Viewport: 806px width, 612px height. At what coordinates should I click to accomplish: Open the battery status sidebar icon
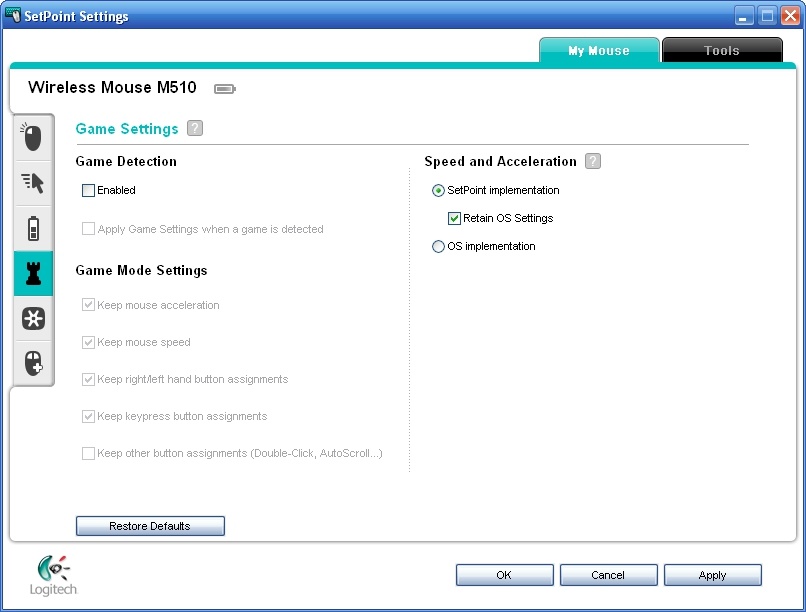click(33, 228)
